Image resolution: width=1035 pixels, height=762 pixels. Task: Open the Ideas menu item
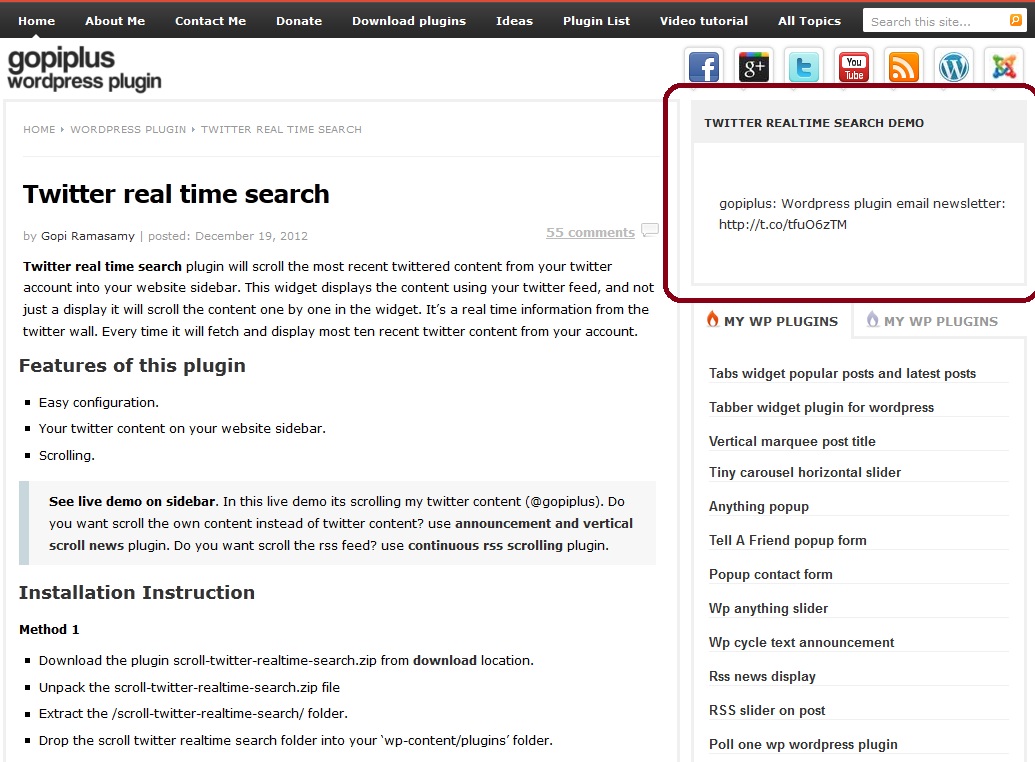tap(514, 20)
